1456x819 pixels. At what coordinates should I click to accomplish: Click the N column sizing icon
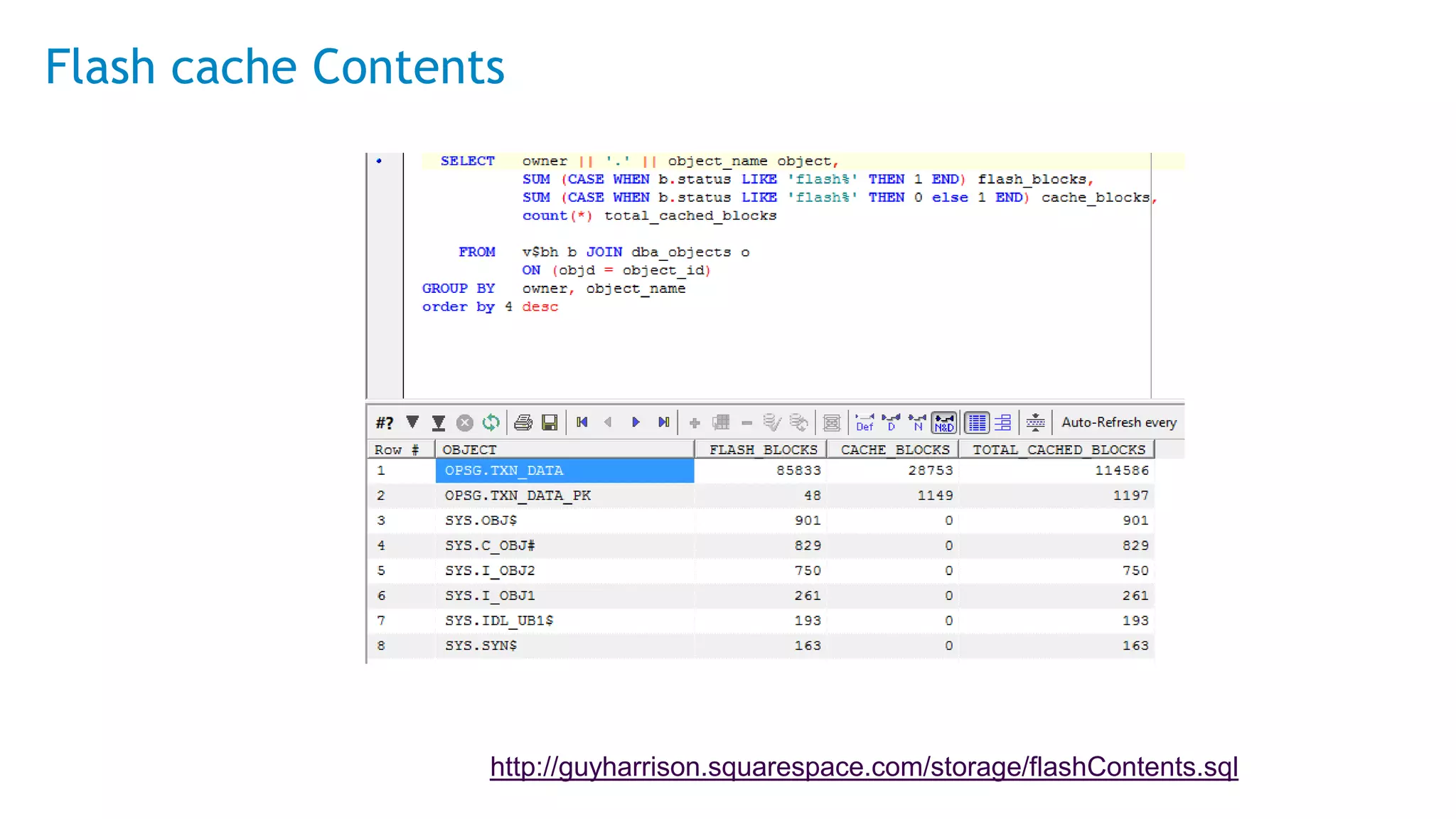(917, 422)
